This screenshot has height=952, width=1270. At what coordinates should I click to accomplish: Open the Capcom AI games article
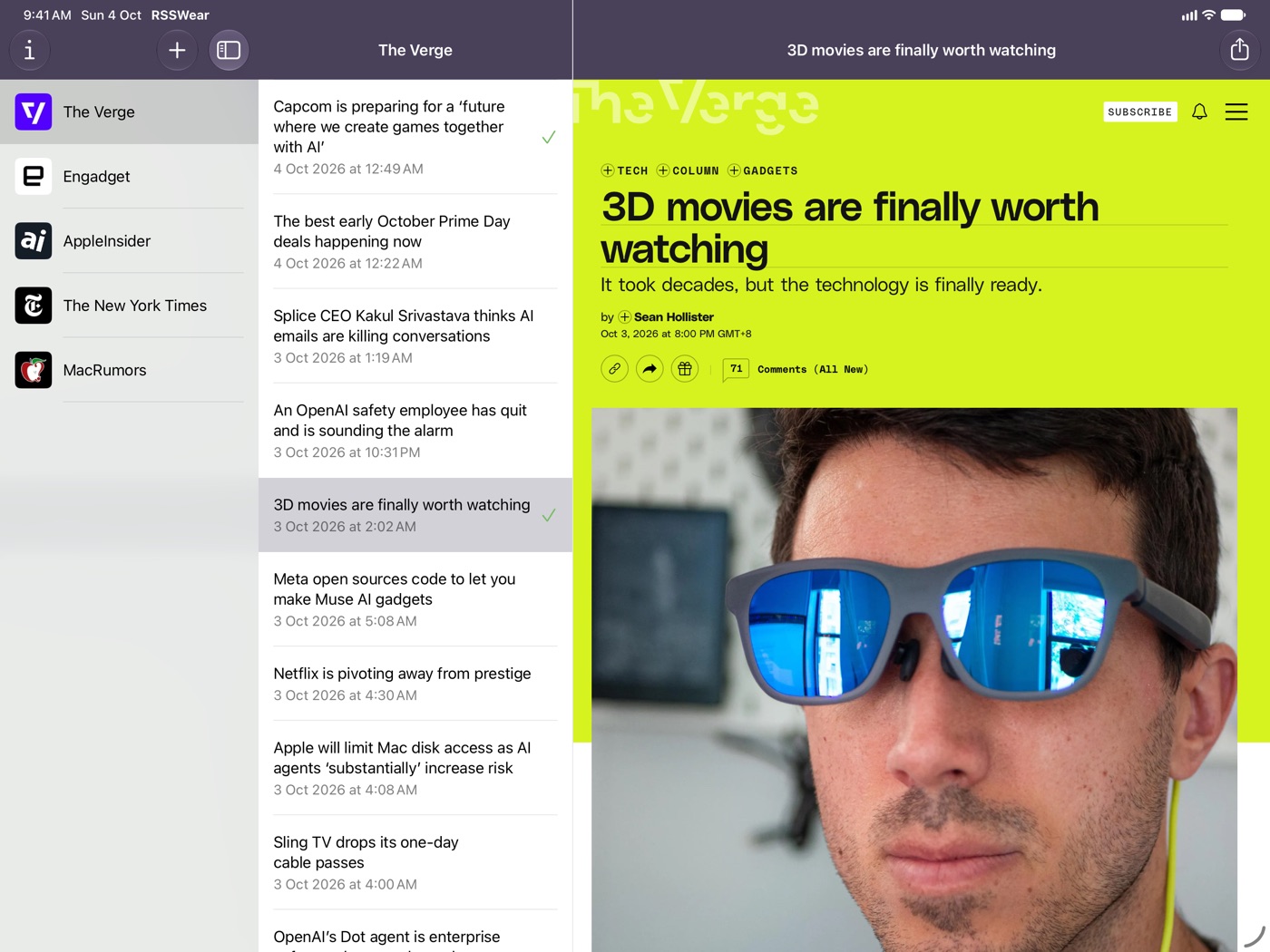tap(415, 137)
